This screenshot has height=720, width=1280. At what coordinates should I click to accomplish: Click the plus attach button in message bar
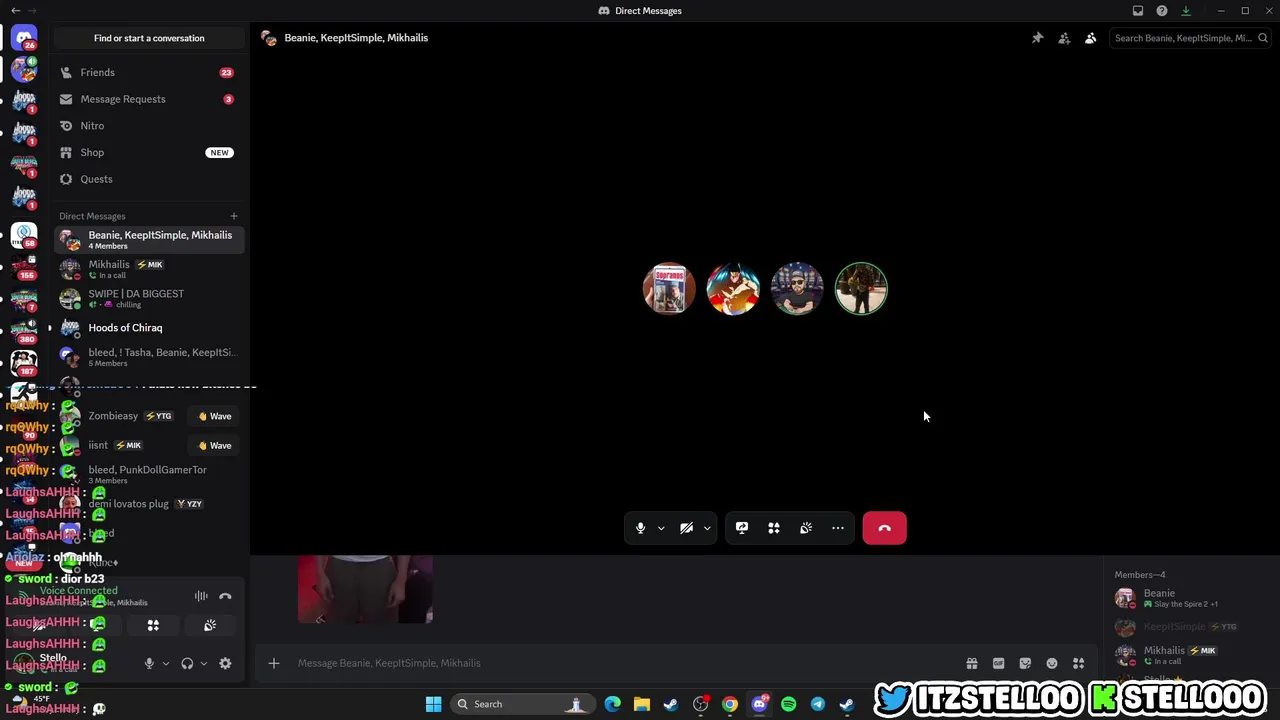[x=273, y=663]
